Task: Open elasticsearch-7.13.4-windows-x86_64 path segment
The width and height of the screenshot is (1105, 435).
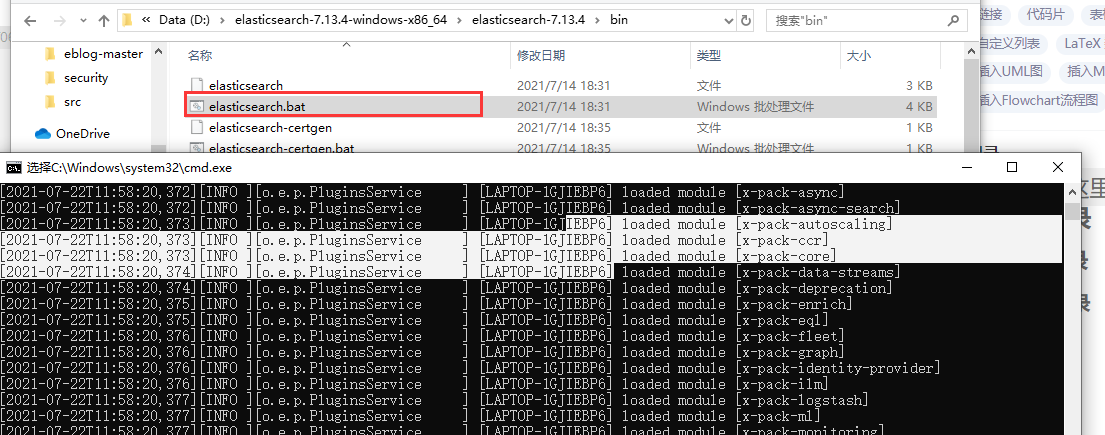Action: coord(341,20)
